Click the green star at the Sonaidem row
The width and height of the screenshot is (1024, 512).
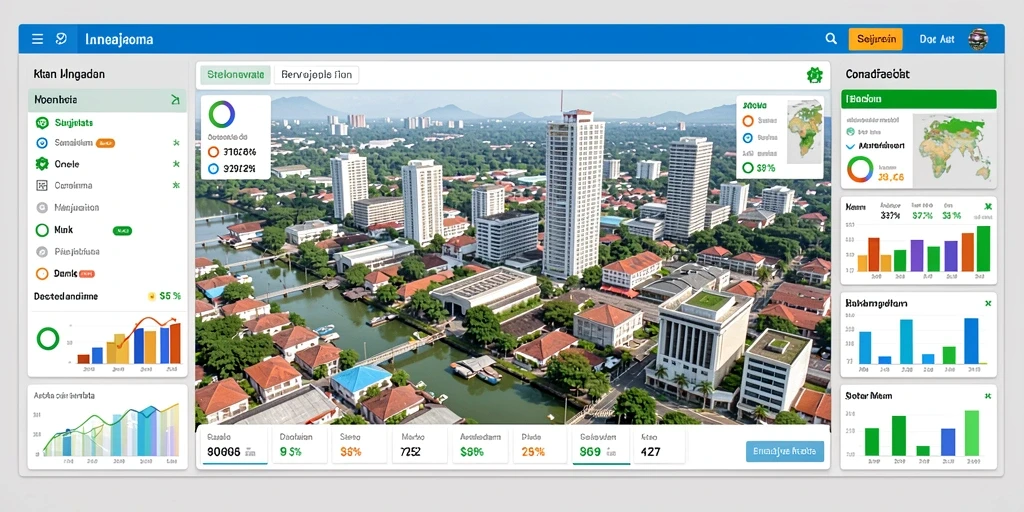[176, 143]
